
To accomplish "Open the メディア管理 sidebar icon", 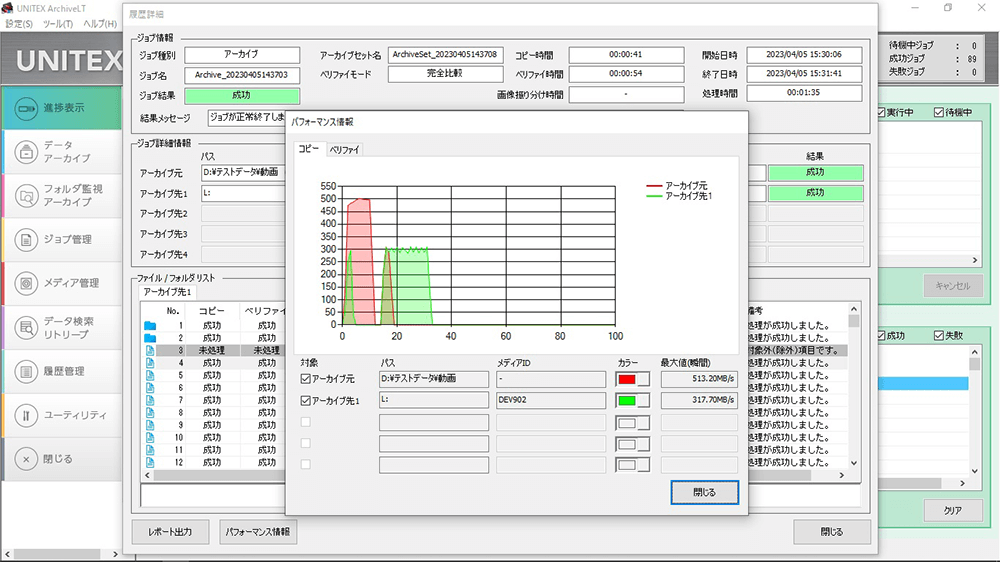I will (x=26, y=283).
